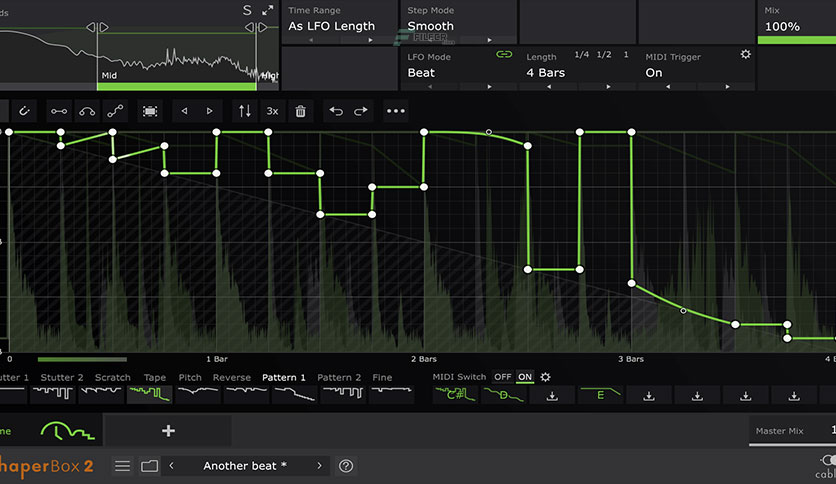Select the straight line node tool
The image size is (836, 484).
click(59, 111)
